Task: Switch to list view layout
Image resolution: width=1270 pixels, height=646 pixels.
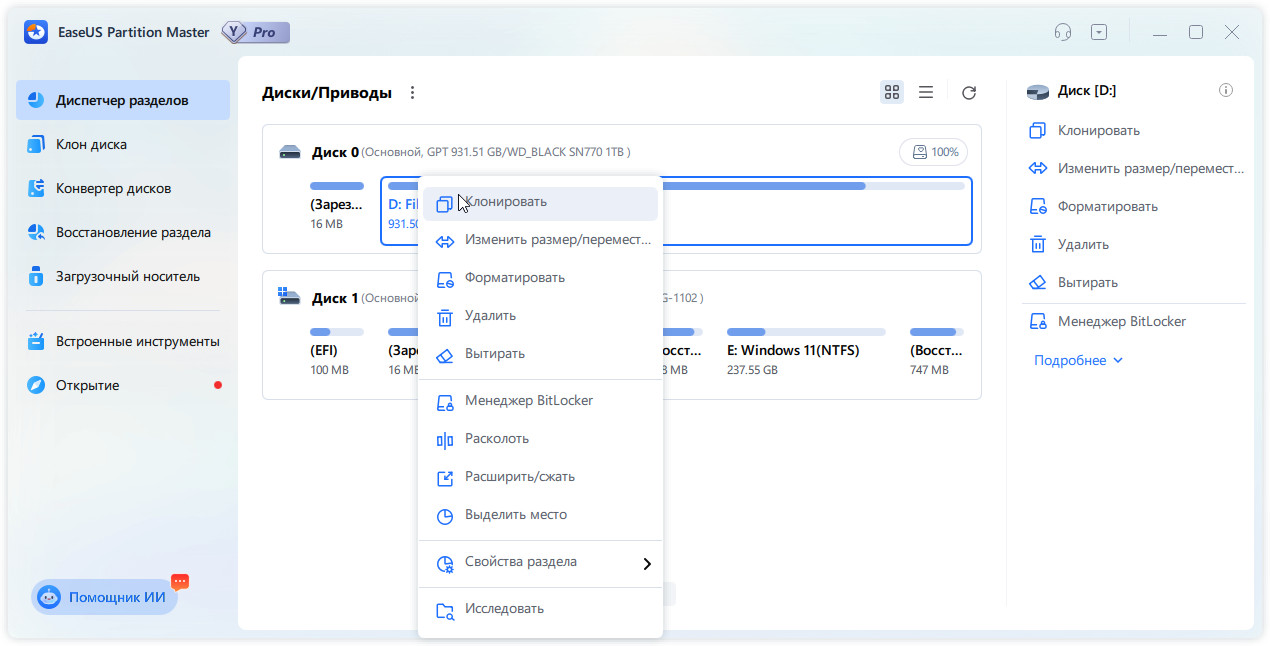Action: 926,92
